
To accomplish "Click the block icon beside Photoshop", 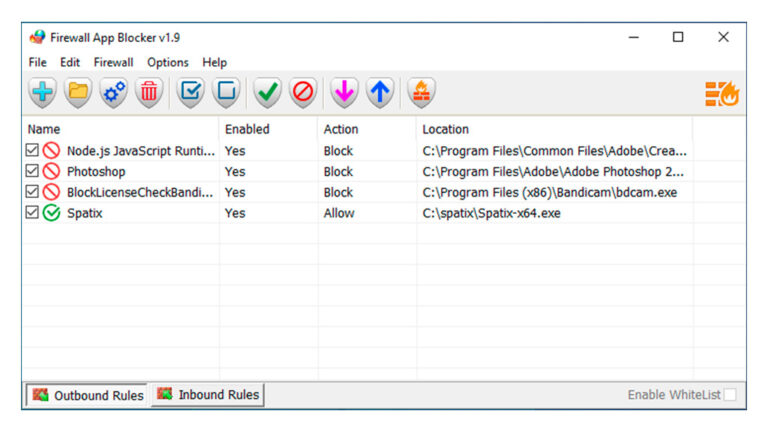I will tap(51, 171).
